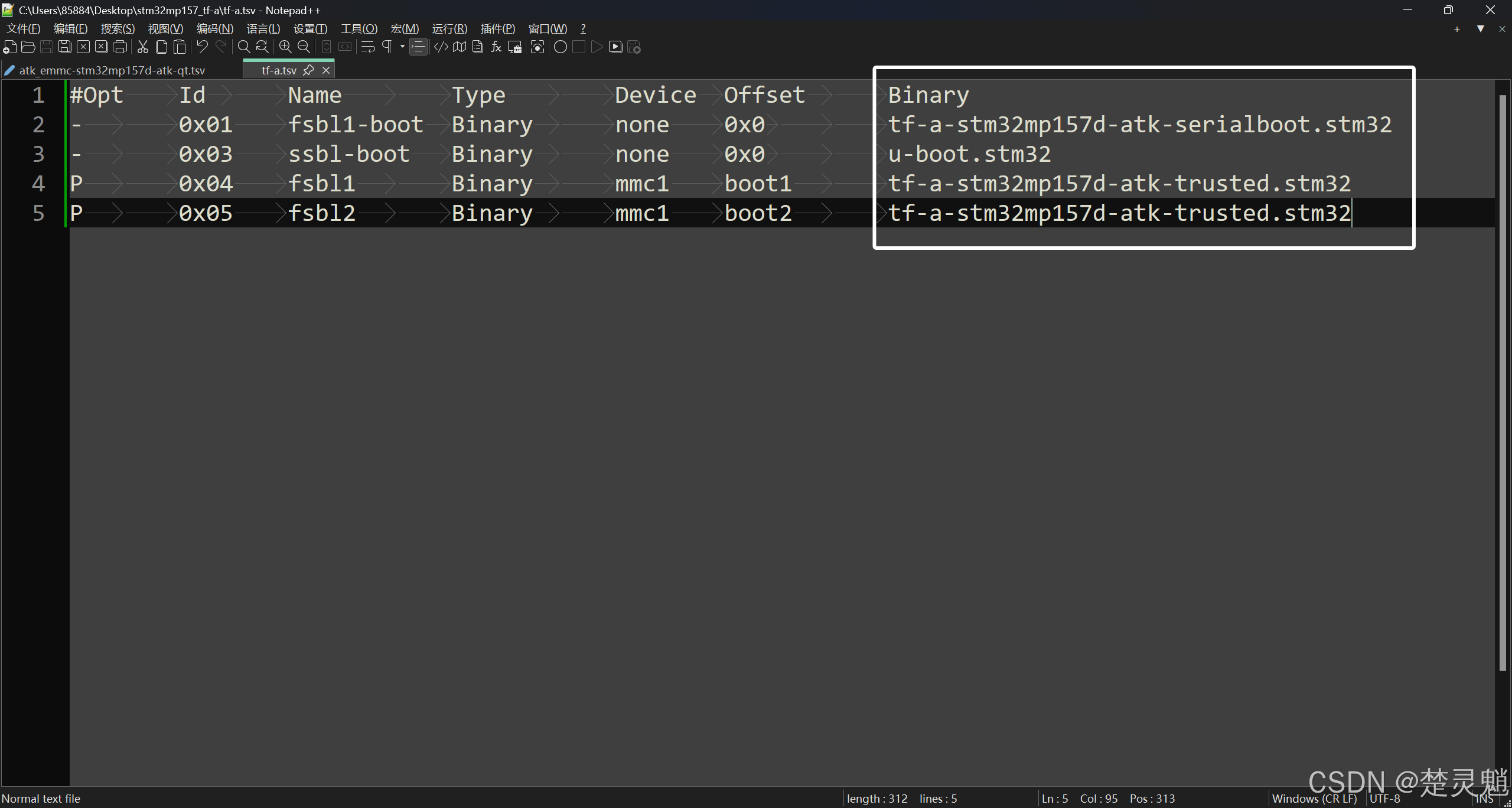Toggle the indent guide button
Screen dimensions: 1512x808
[x=418, y=47]
